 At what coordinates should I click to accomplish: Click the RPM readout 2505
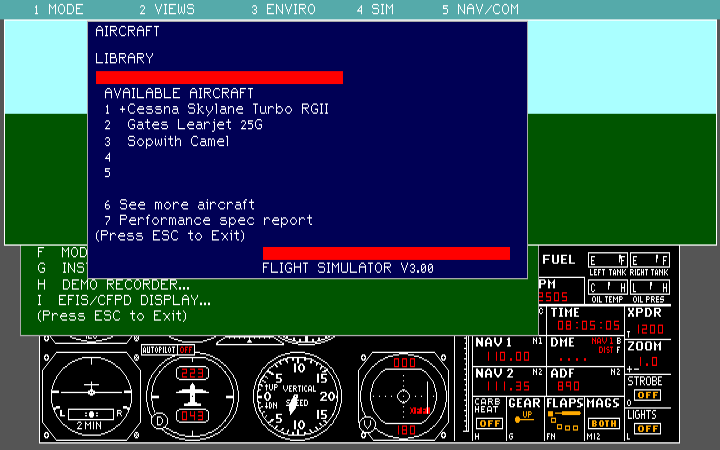[553, 297]
